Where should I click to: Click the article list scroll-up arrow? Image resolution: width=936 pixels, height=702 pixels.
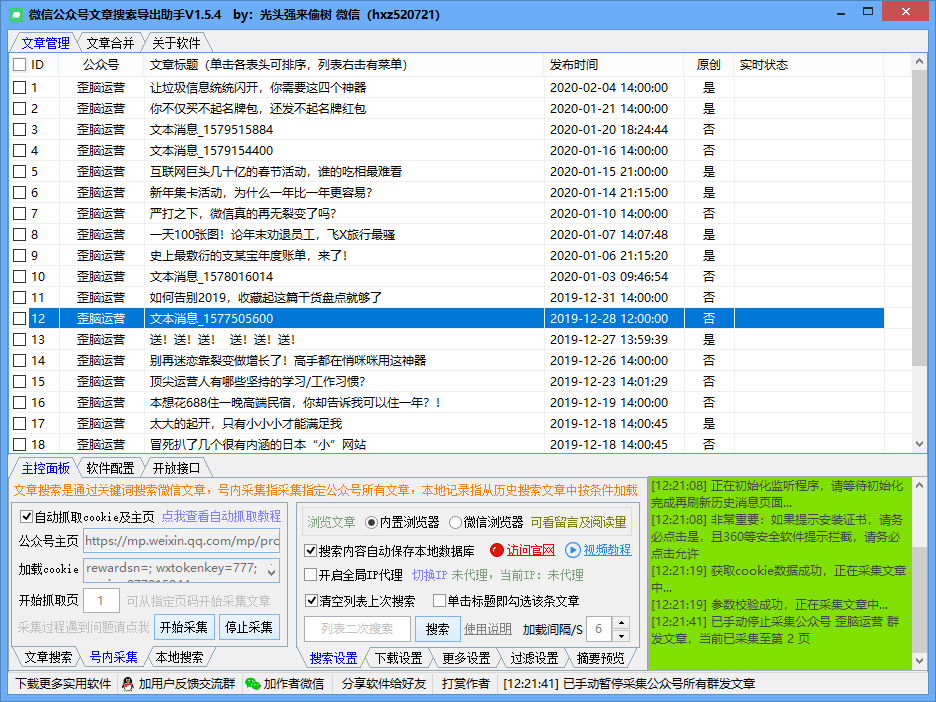point(919,61)
